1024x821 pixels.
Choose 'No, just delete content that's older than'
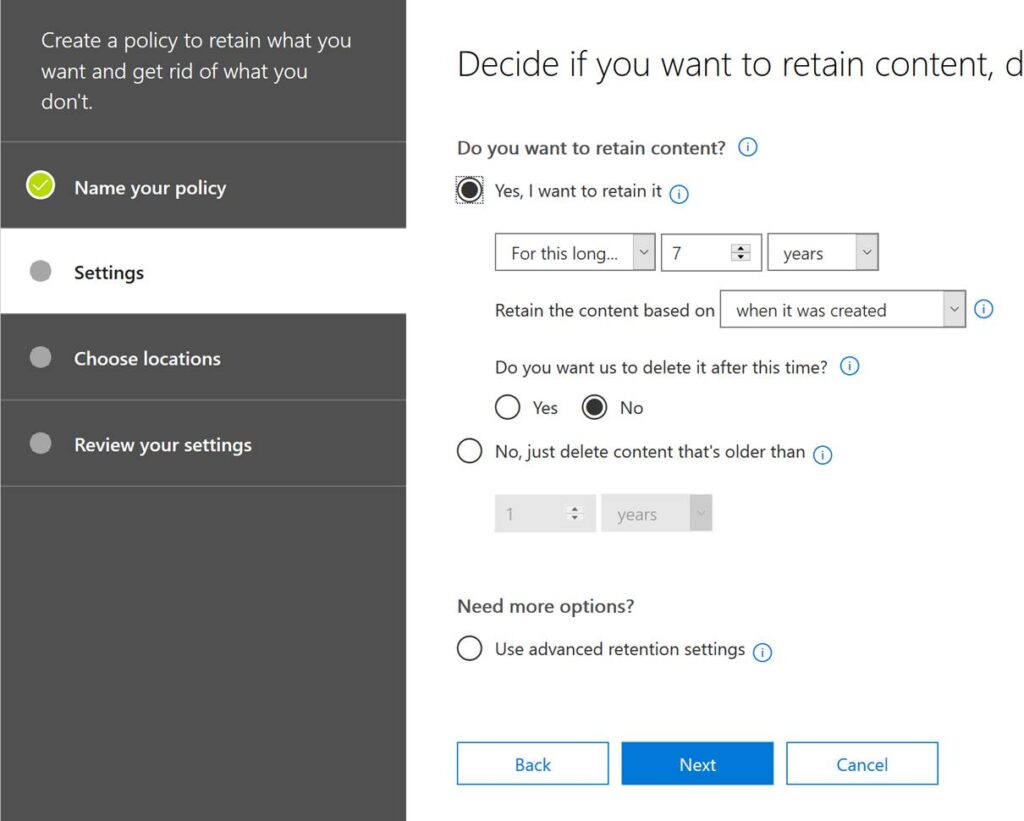[469, 451]
